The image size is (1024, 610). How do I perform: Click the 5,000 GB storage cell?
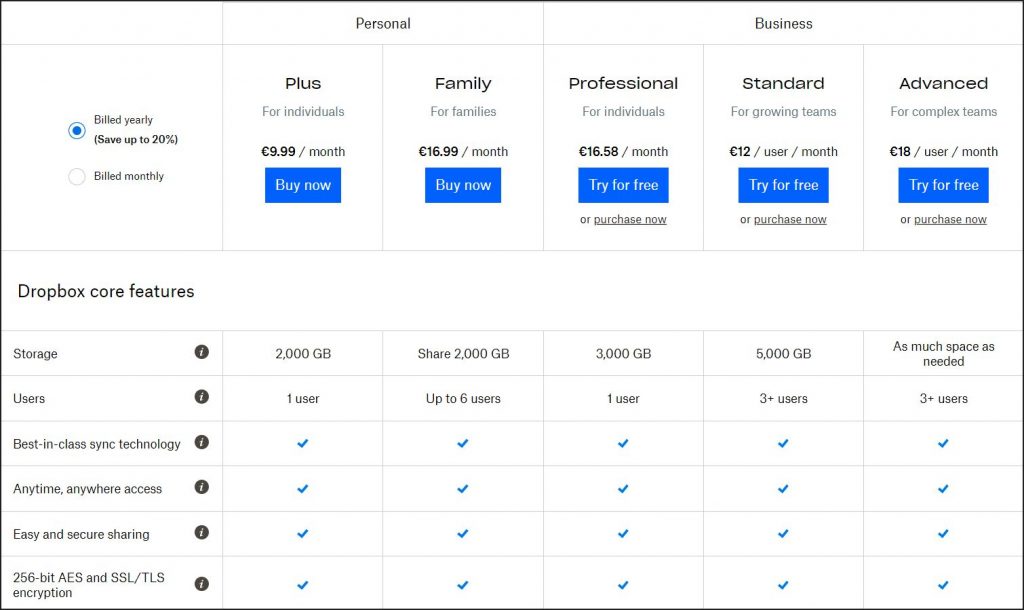(x=784, y=354)
